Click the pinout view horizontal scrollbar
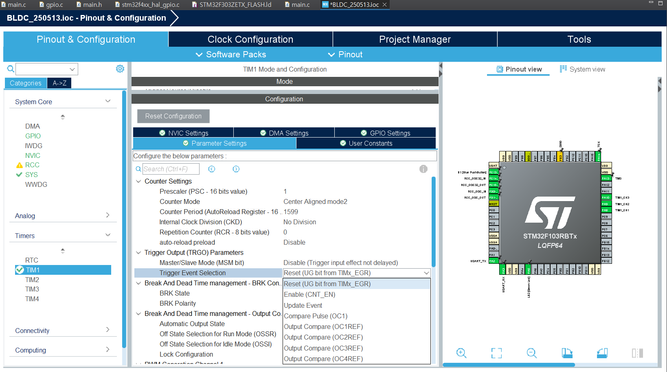 click(509, 365)
